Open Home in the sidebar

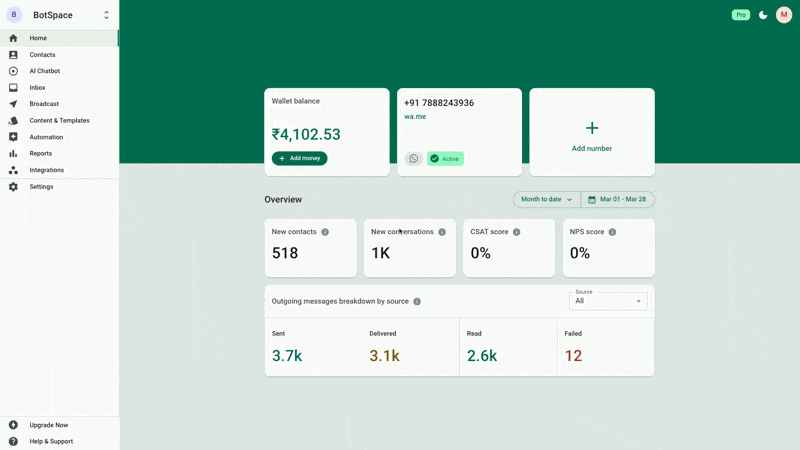(59, 38)
